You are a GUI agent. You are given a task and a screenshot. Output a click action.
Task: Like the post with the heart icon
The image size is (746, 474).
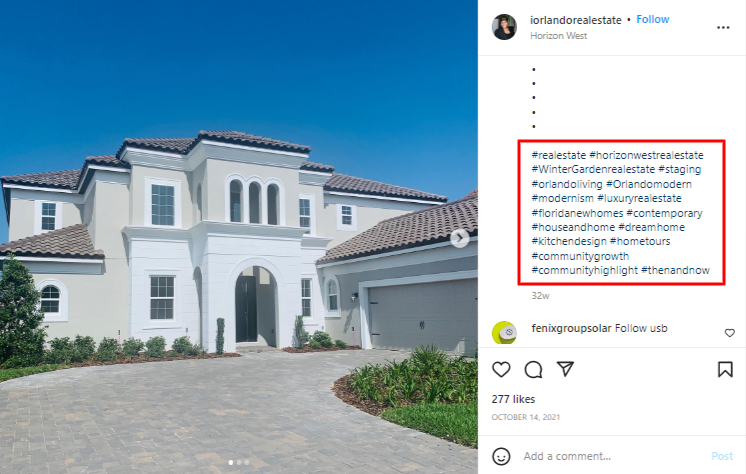(x=501, y=369)
